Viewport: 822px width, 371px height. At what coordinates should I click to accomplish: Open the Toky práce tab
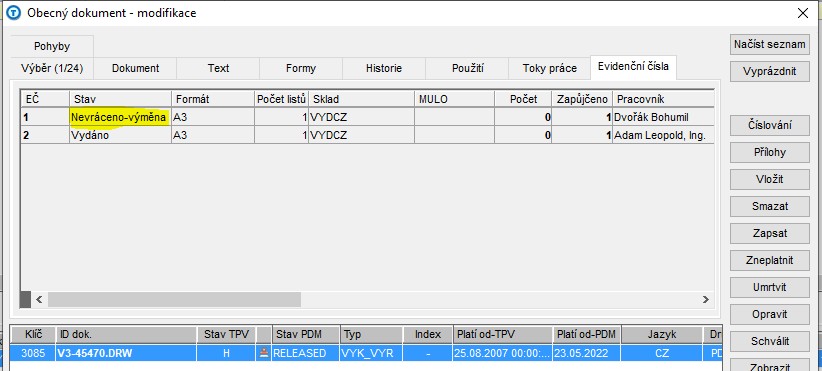(549, 68)
